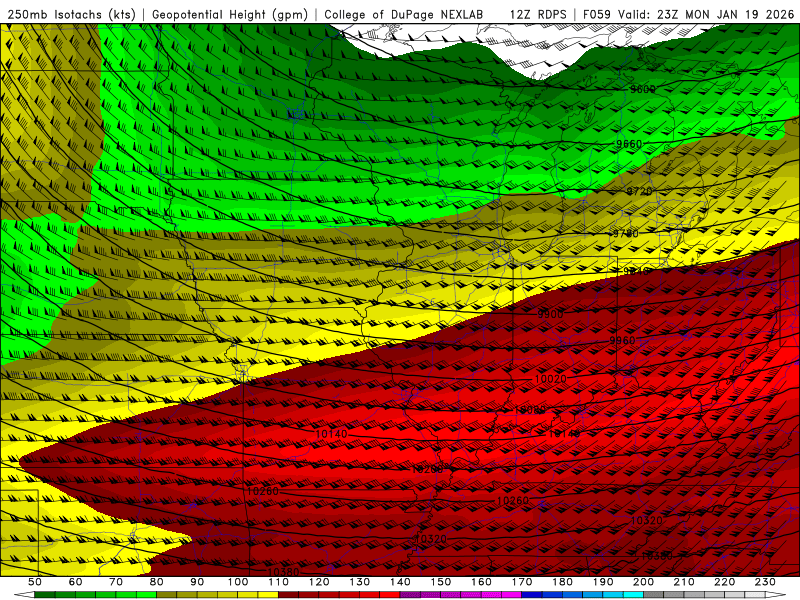800x600 pixels.
Task: Select dark blue legend swatch just after 170
Action: click(532, 595)
